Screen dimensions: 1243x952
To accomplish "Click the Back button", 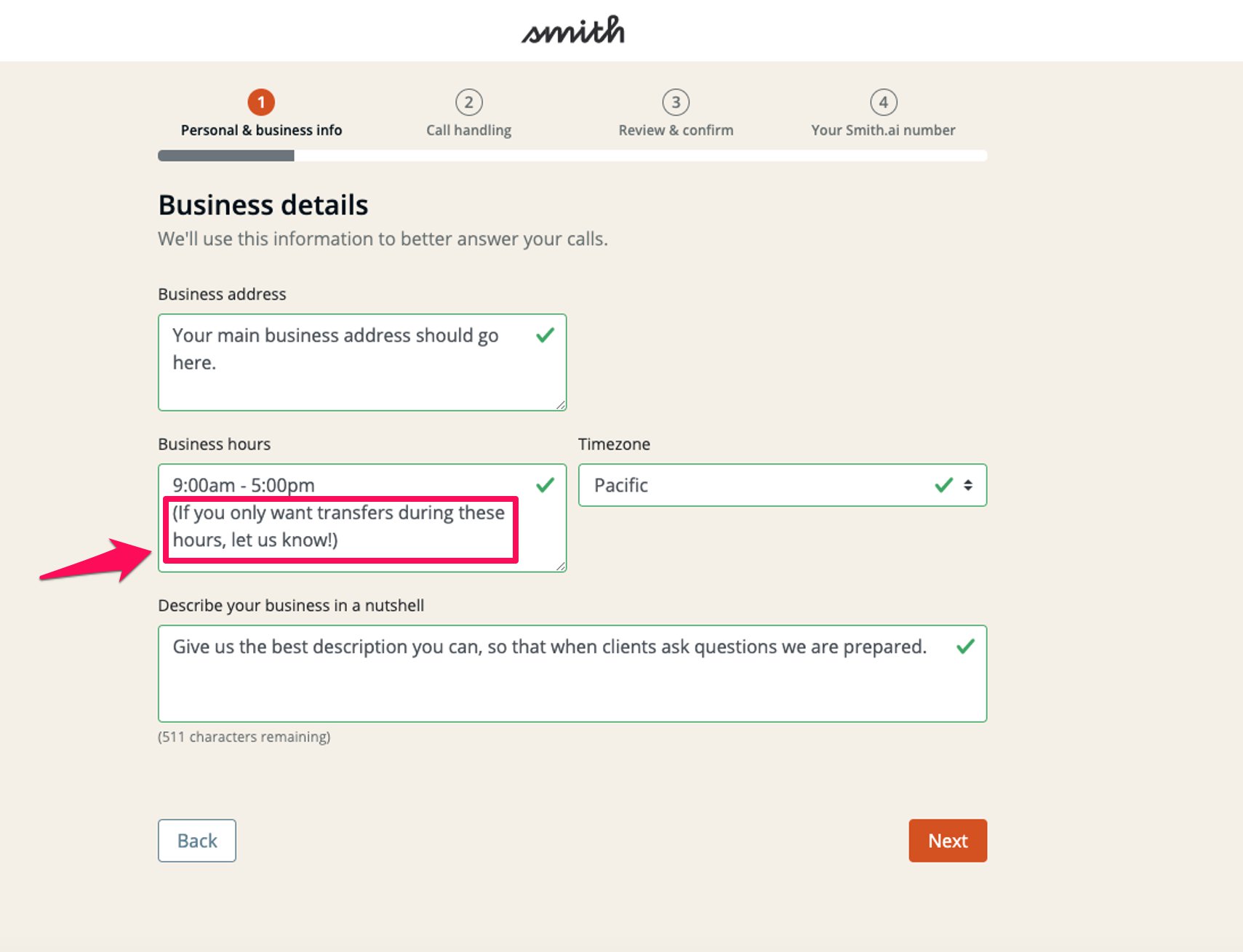I will click(x=197, y=841).
